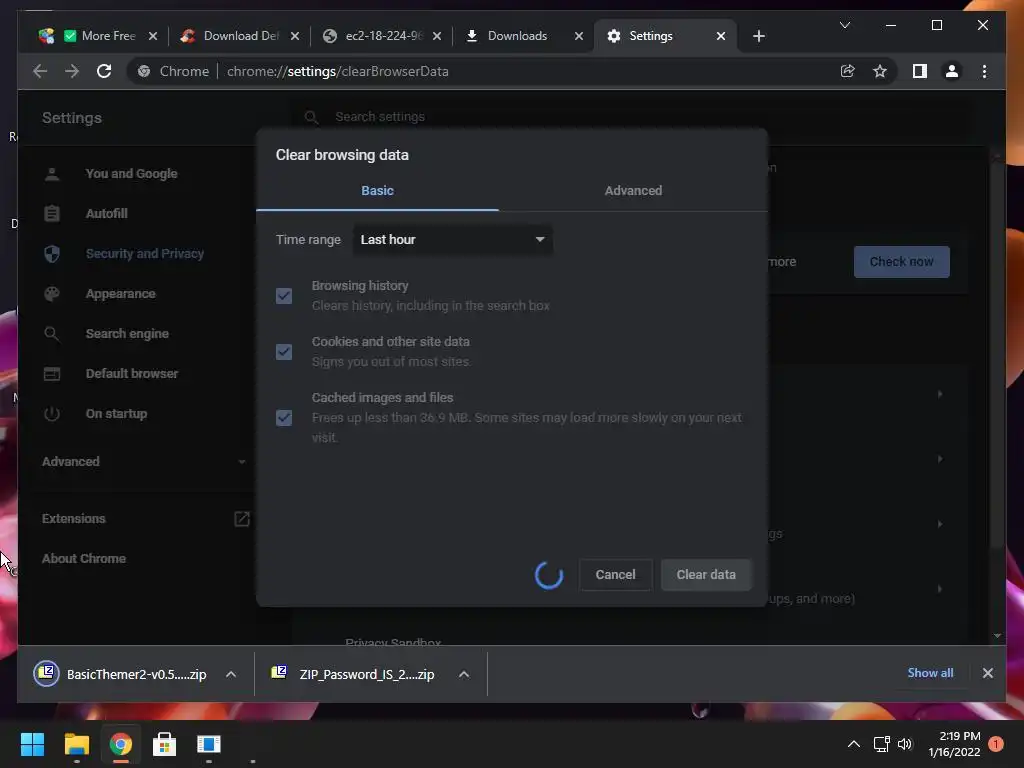Reload the current page
Image resolution: width=1024 pixels, height=768 pixels.
104,71
